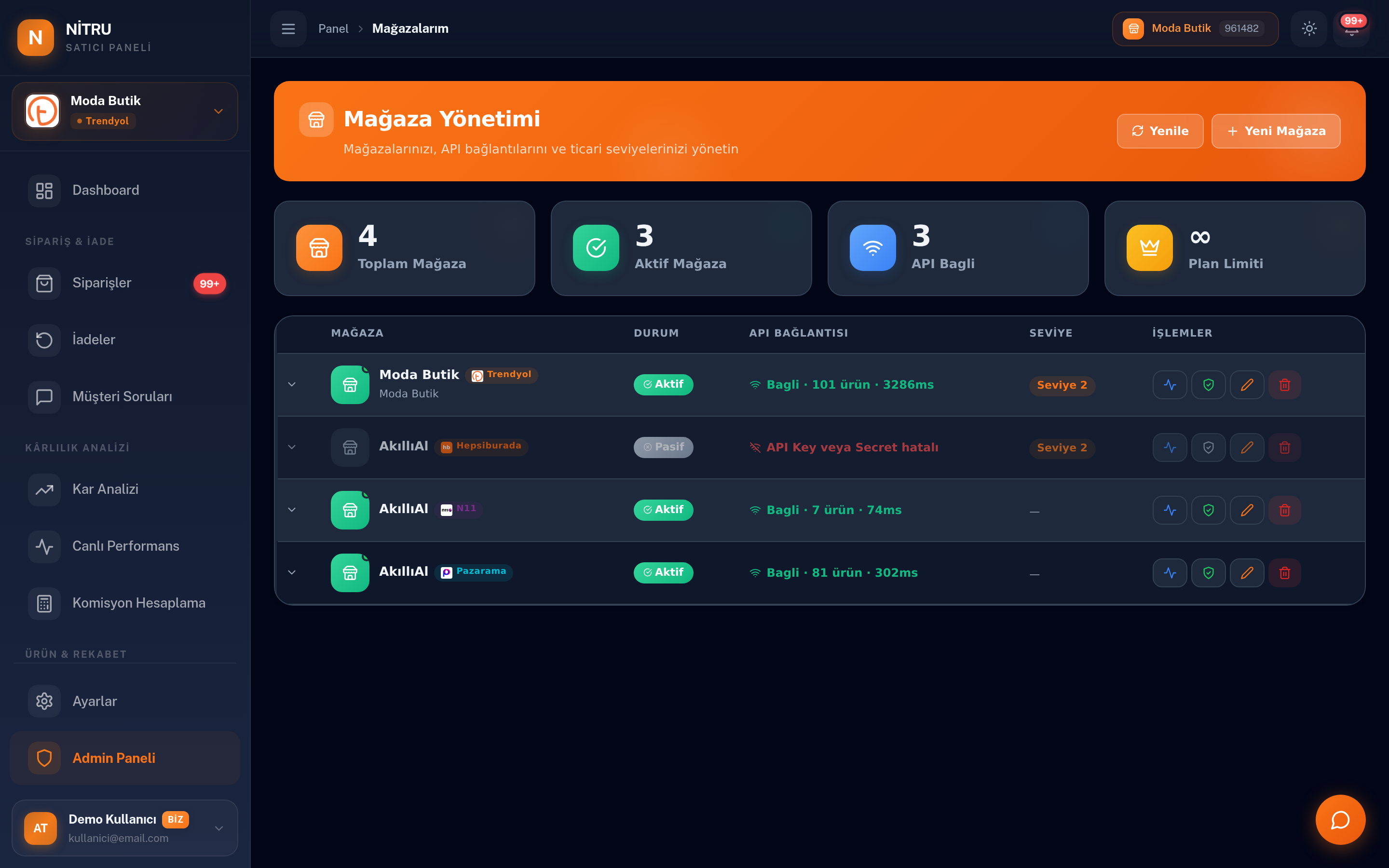Open Dashboard in sidebar
This screenshot has height=868, width=1389.
pyautogui.click(x=124, y=190)
